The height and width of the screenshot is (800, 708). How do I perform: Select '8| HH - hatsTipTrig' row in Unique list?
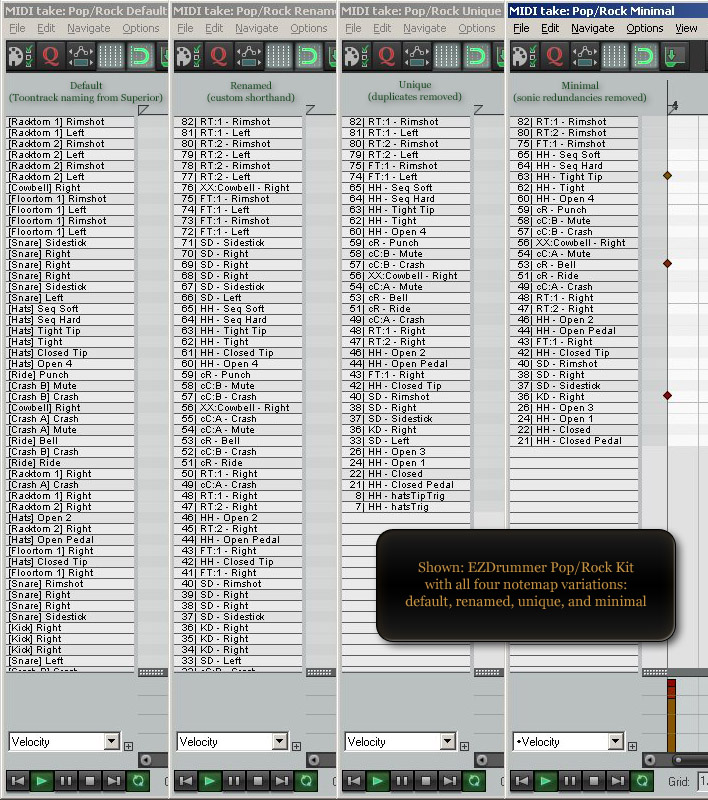[x=406, y=496]
